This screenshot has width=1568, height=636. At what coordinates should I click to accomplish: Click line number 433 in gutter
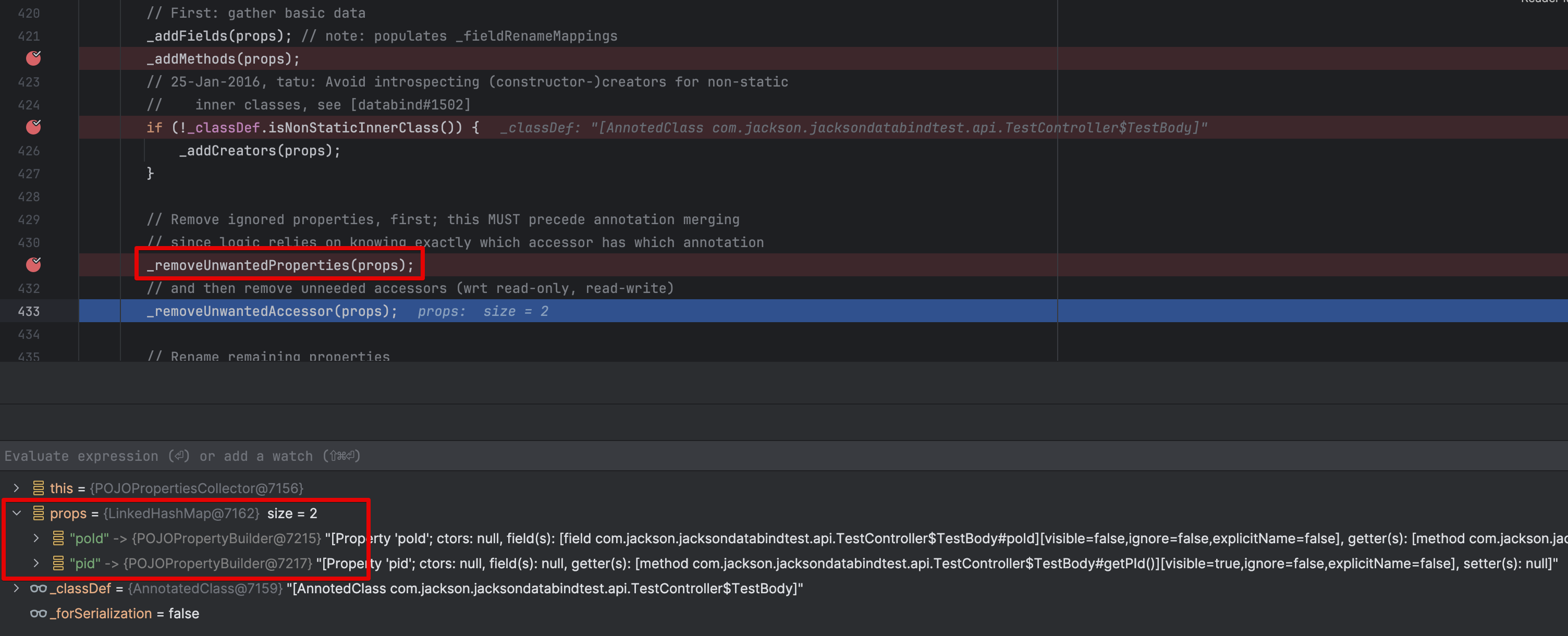pos(29,311)
